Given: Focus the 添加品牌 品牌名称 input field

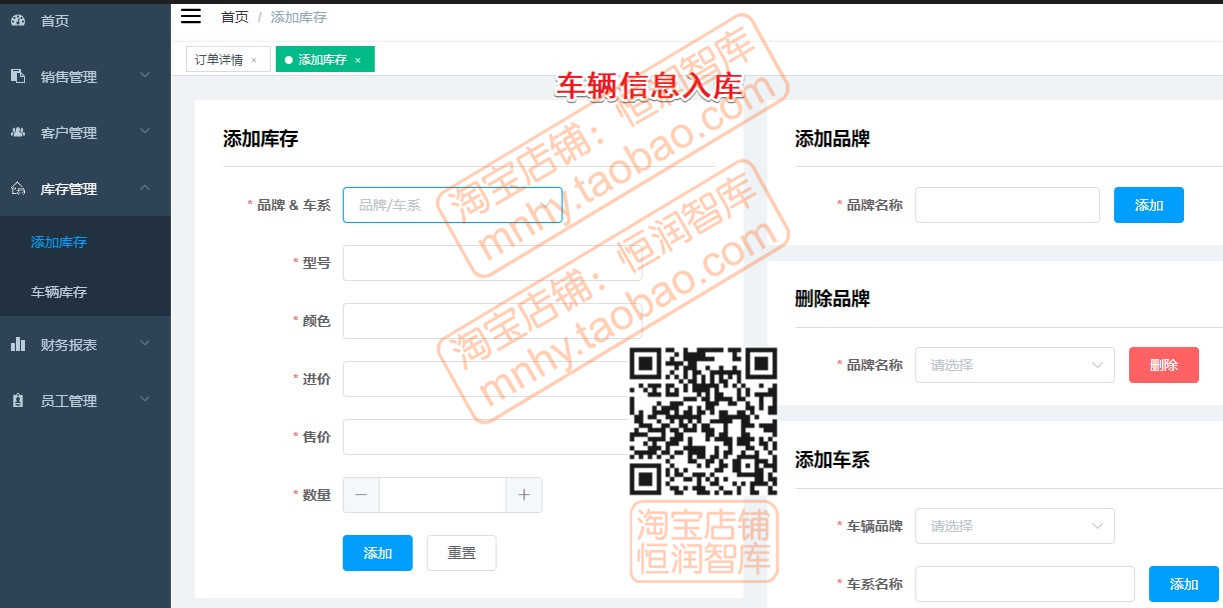Looking at the screenshot, I should coord(1007,205).
